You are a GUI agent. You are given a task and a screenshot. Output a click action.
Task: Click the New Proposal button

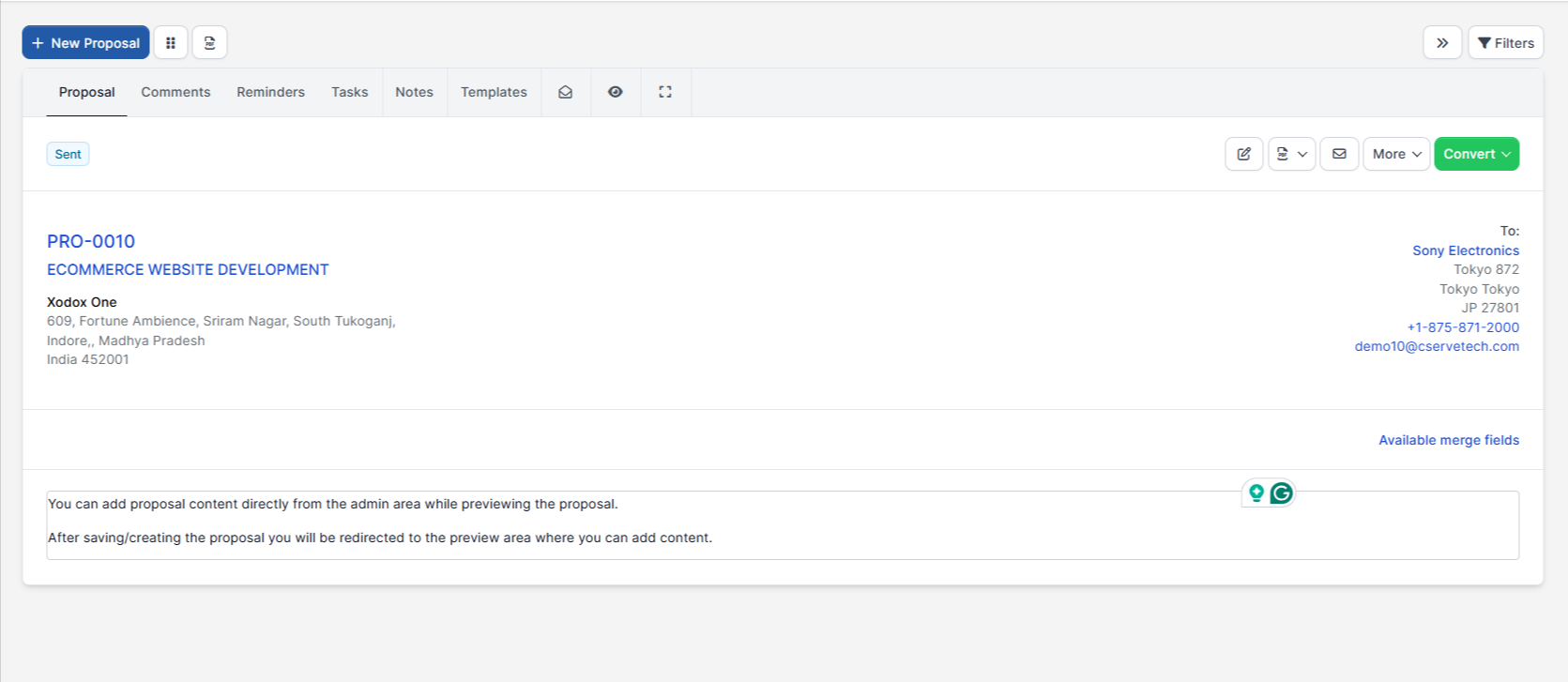point(85,42)
